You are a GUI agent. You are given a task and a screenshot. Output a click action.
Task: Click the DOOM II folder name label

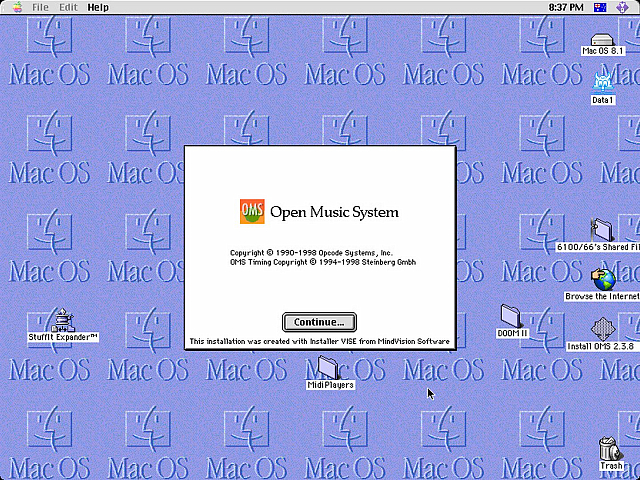click(512, 333)
